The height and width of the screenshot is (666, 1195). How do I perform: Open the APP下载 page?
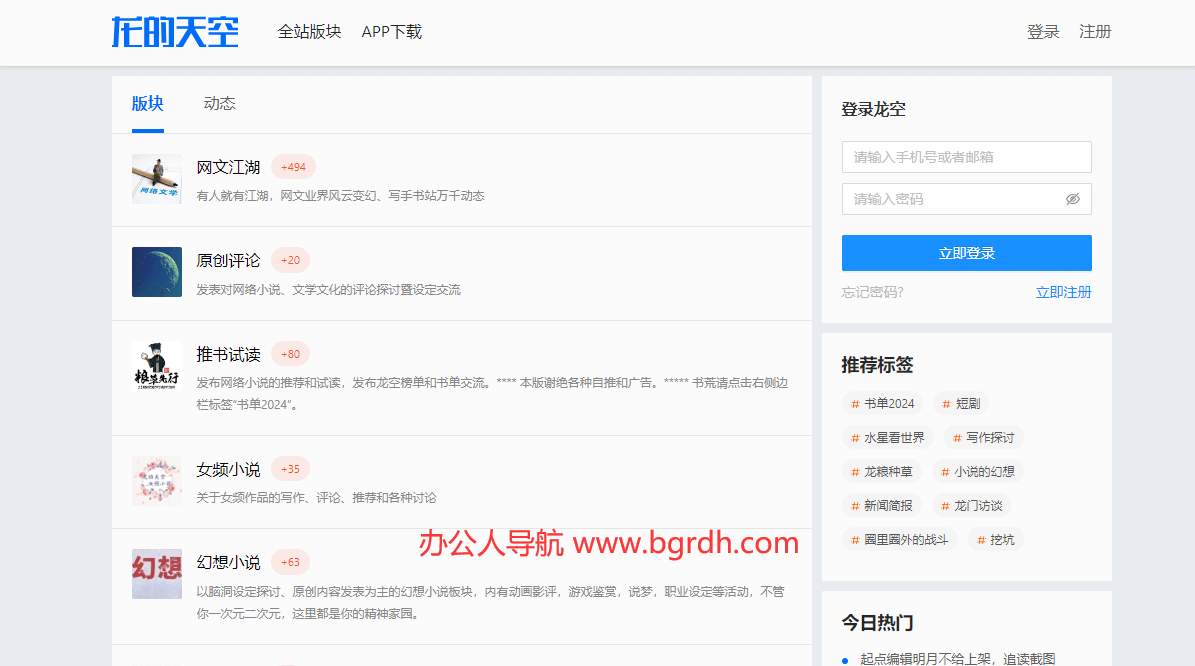tap(392, 32)
